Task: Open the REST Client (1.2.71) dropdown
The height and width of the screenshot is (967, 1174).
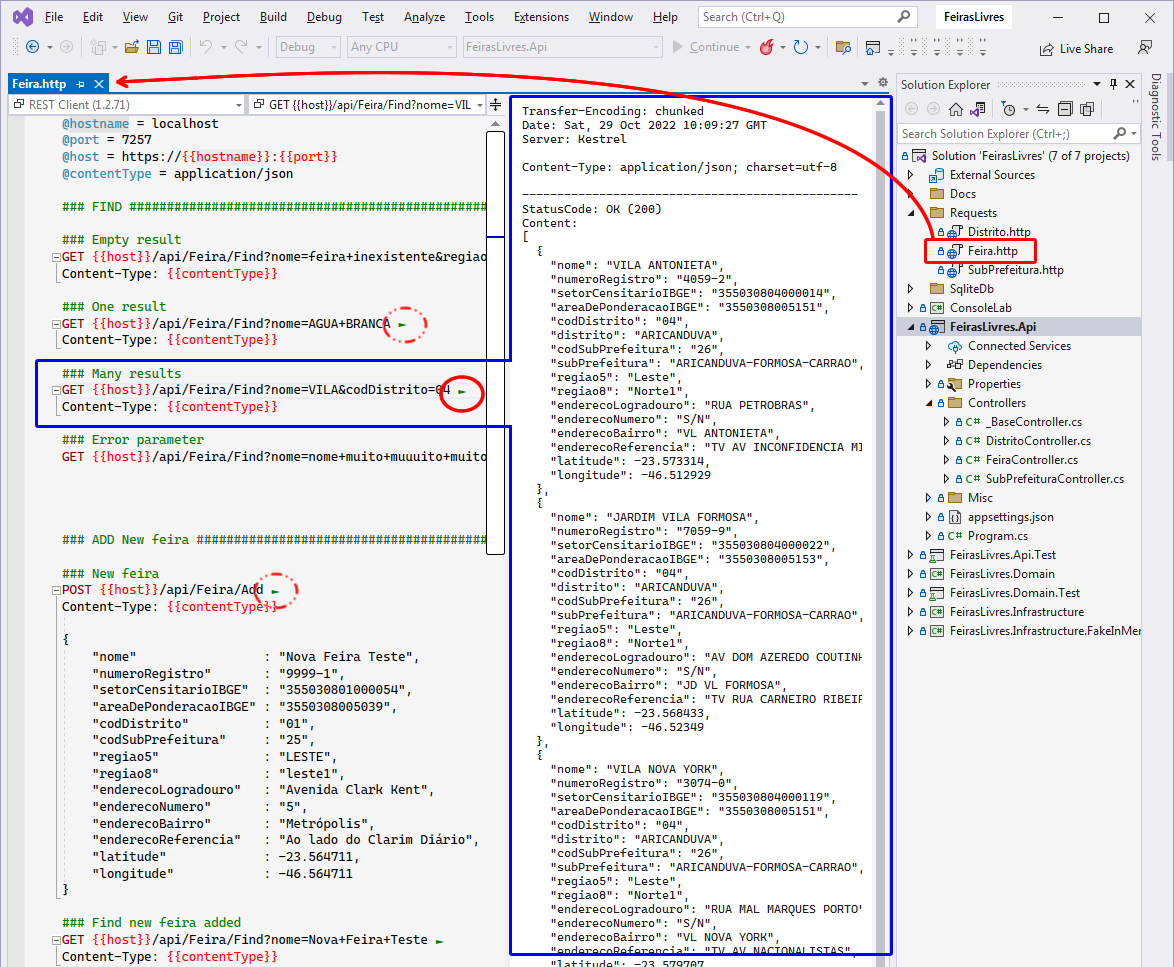Action: tap(127, 105)
